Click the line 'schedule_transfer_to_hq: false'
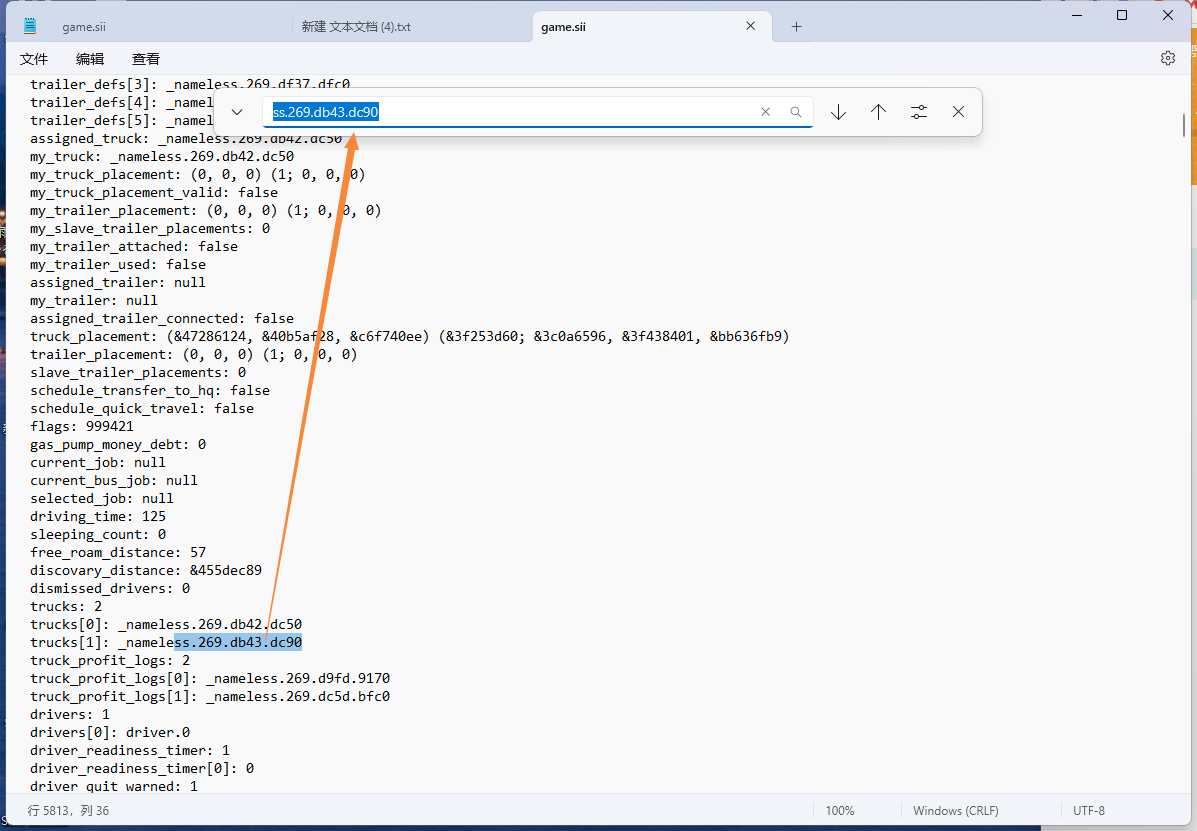 (150, 391)
